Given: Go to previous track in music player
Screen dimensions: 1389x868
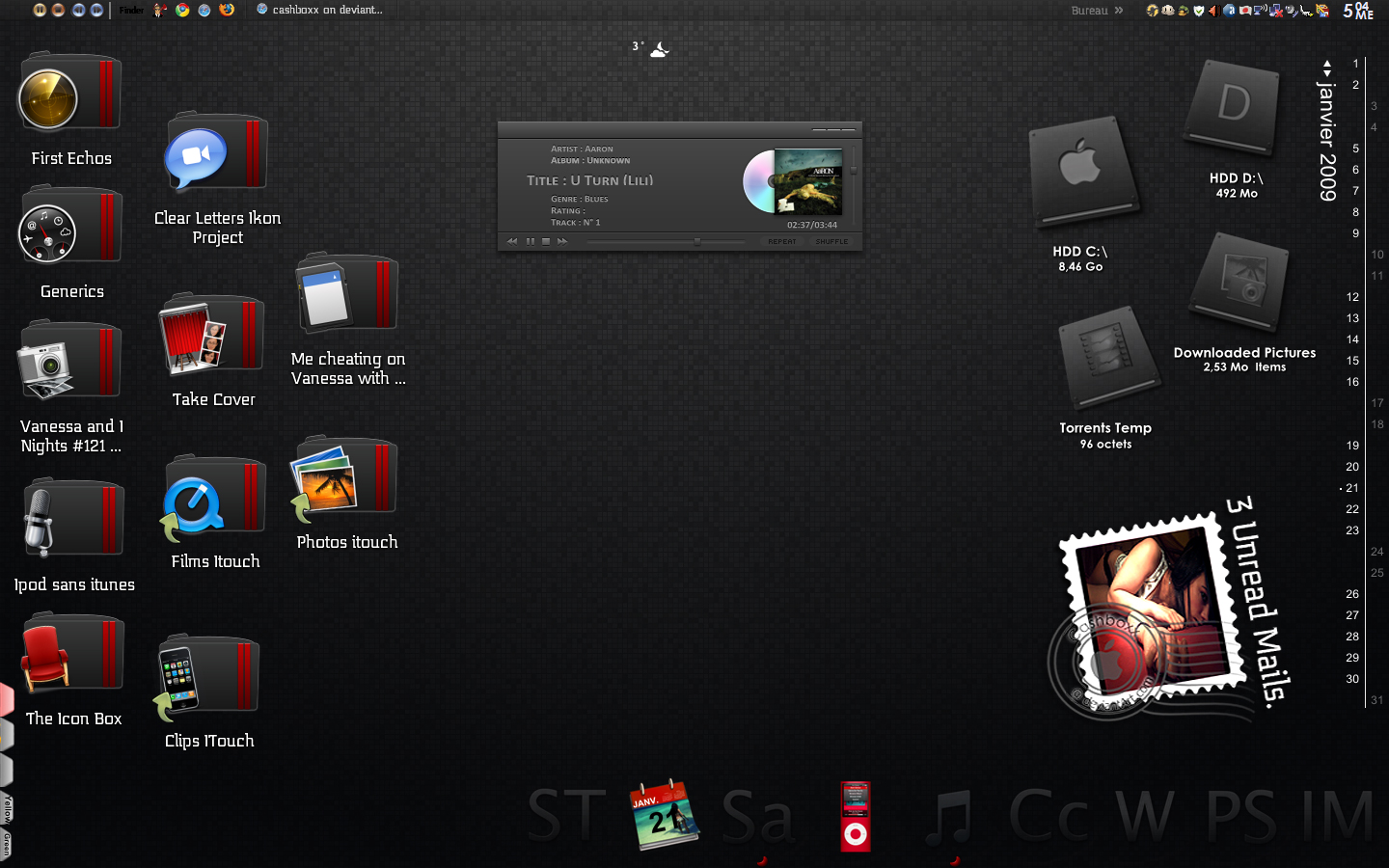Looking at the screenshot, I should (x=512, y=241).
